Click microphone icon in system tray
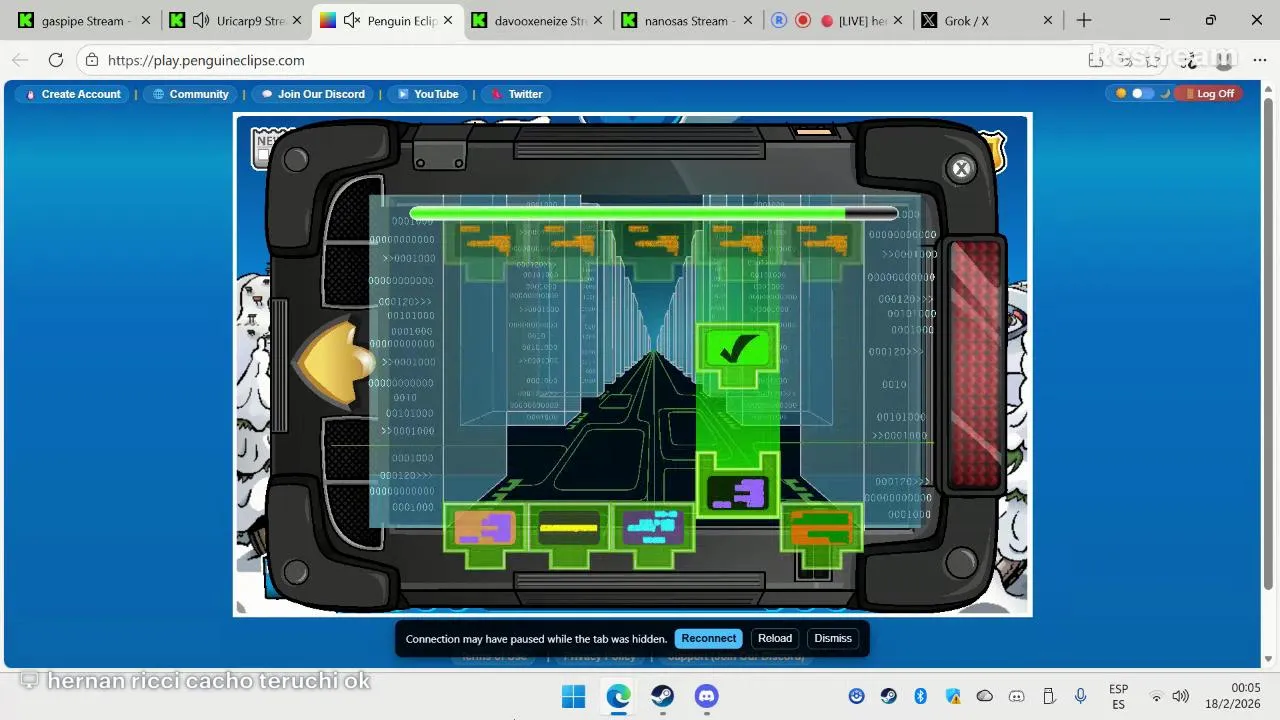The height and width of the screenshot is (720, 1280). coord(1081,696)
